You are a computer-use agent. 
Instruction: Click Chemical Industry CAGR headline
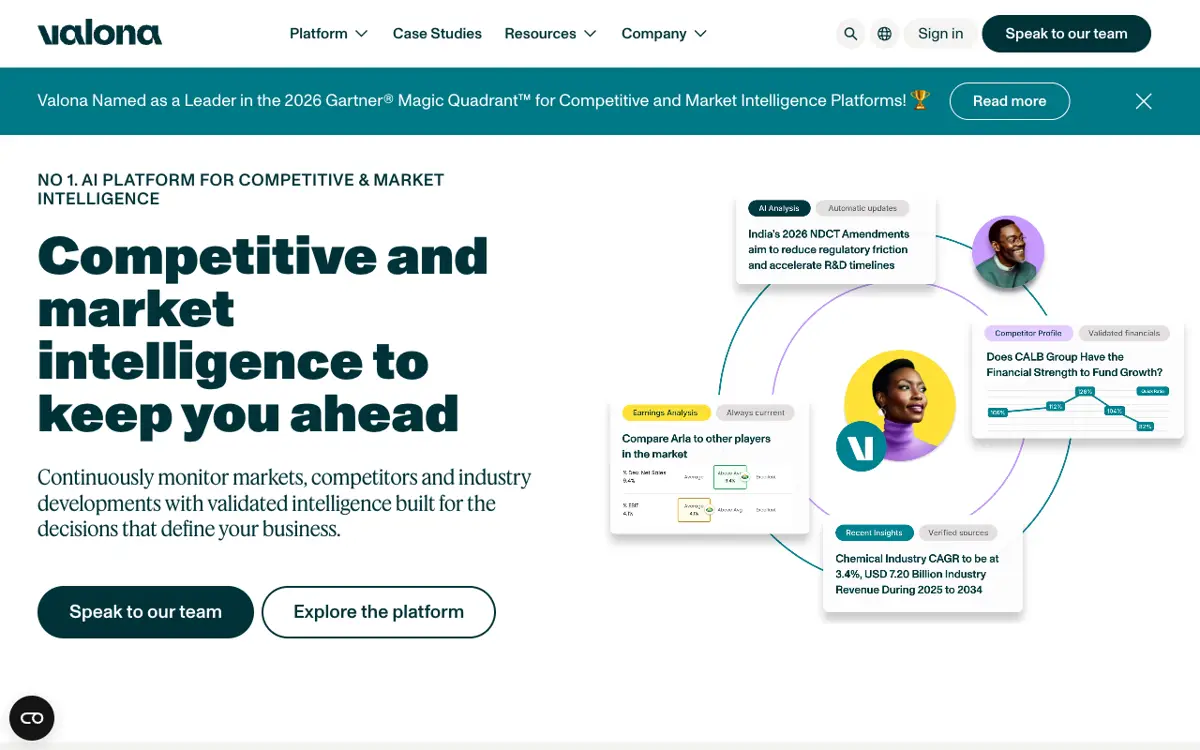click(917, 574)
